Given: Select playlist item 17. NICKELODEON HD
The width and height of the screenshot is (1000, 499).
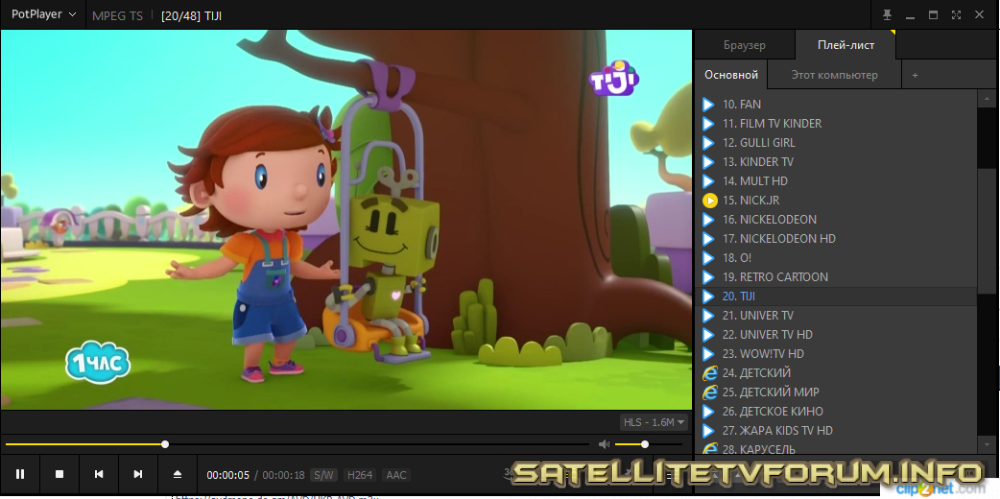Looking at the screenshot, I should 835,239.
